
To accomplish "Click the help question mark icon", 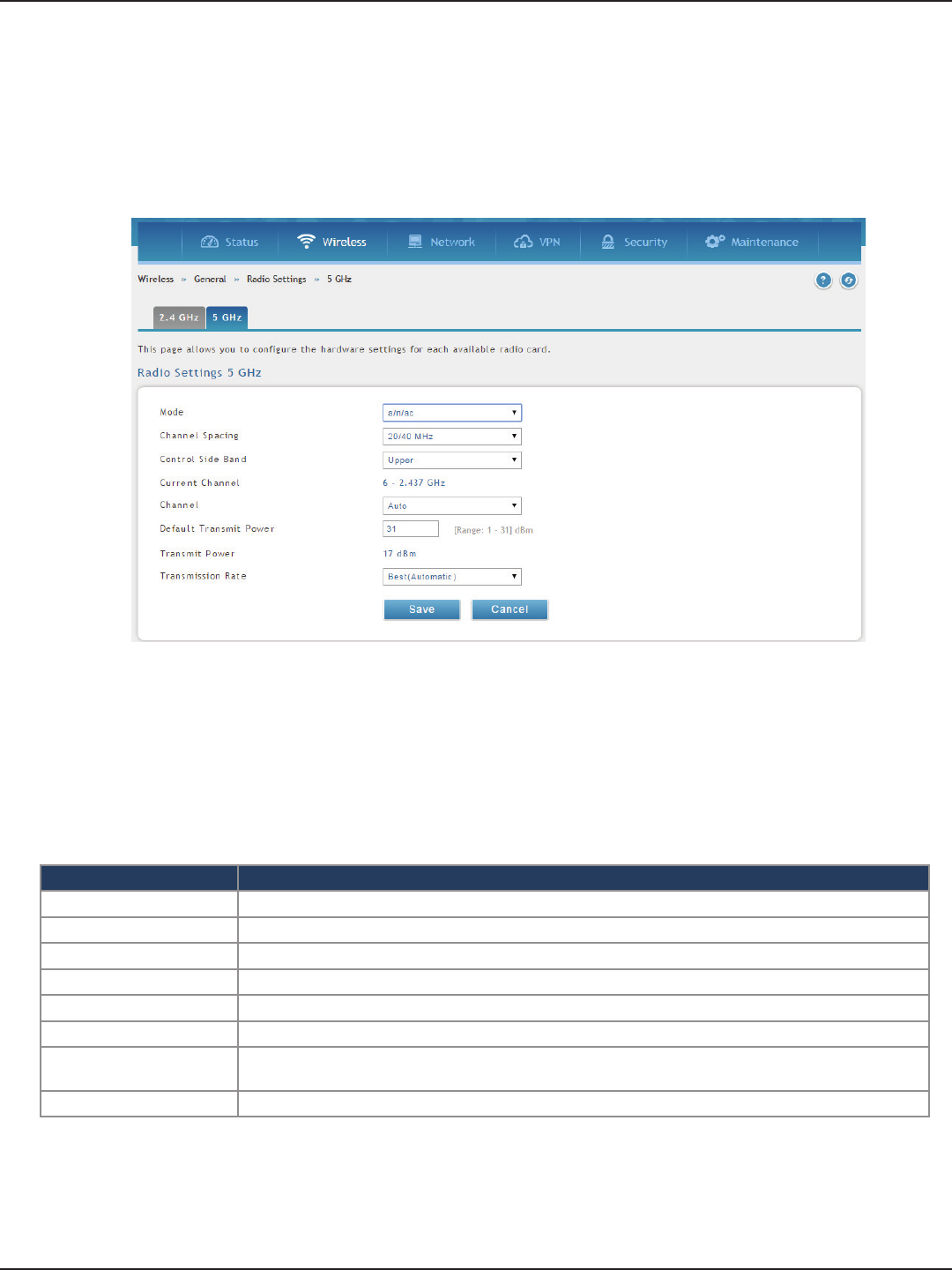I will tap(823, 280).
